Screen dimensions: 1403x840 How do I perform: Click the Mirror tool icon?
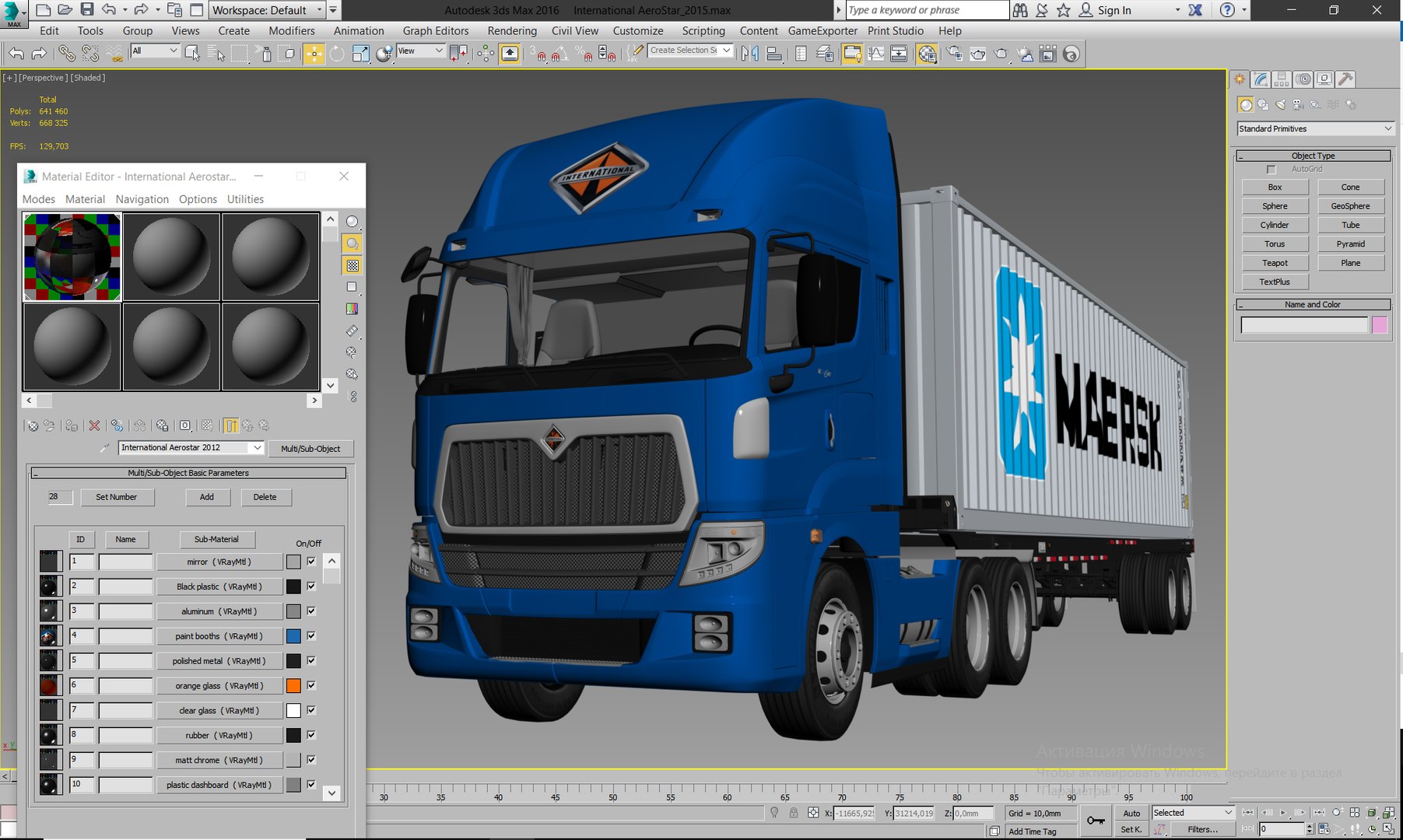coord(750,54)
